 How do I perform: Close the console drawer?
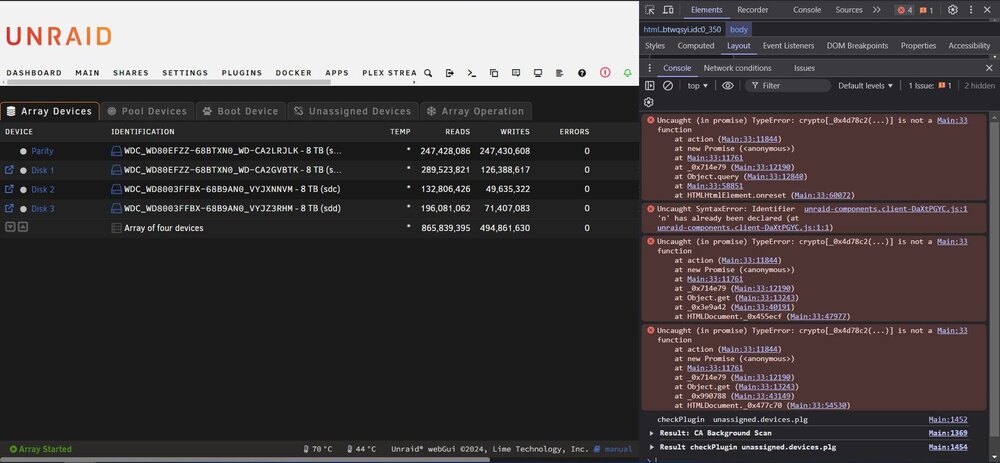point(989,68)
